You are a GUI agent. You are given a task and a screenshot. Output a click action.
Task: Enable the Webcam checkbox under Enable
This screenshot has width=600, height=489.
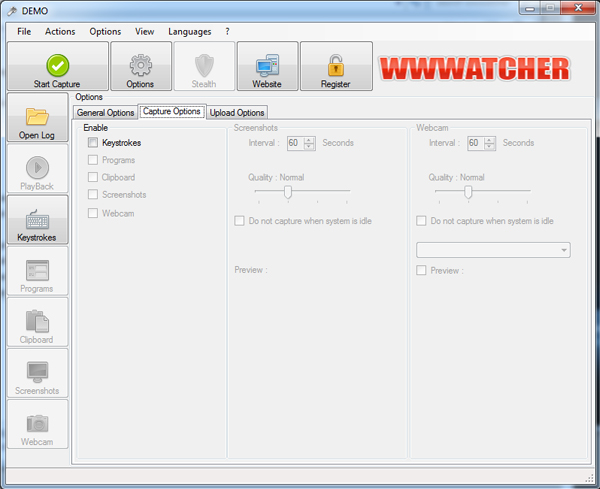(93, 213)
